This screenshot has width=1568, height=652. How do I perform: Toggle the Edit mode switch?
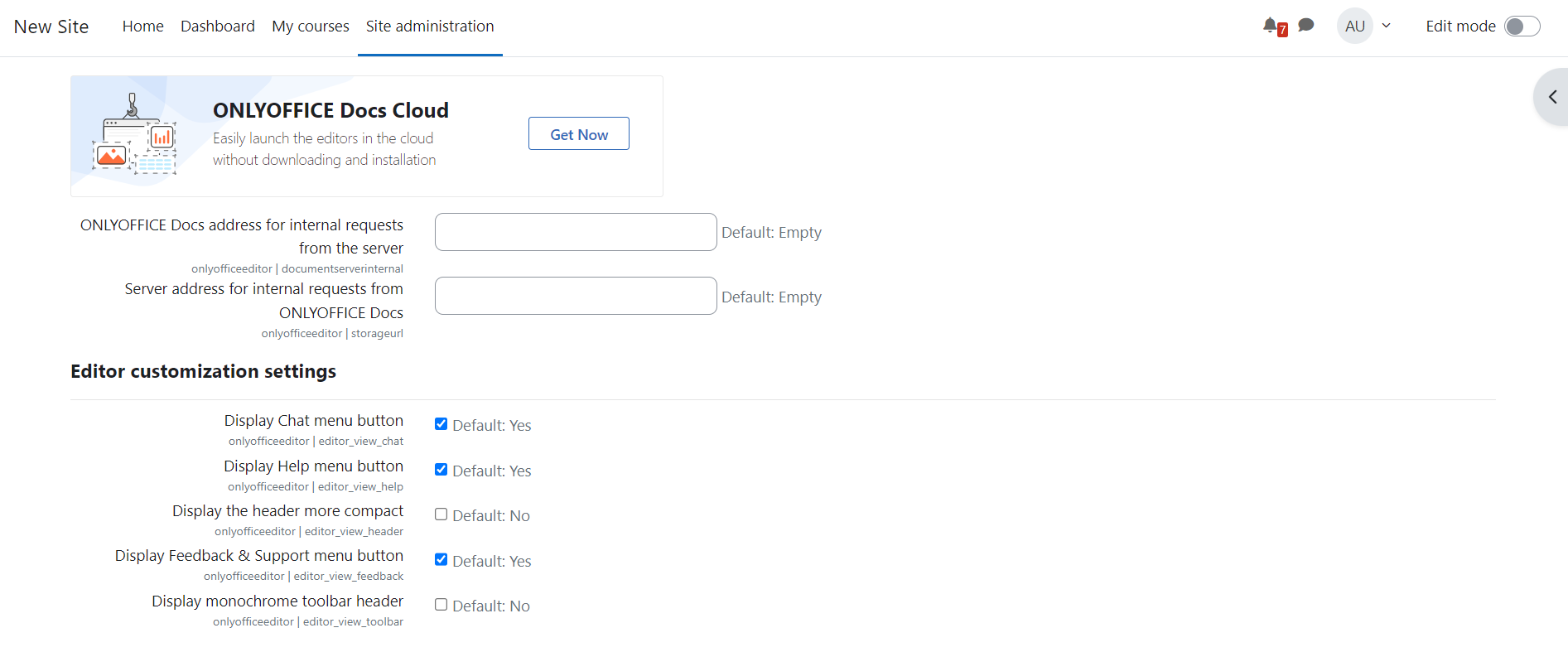1522,27
